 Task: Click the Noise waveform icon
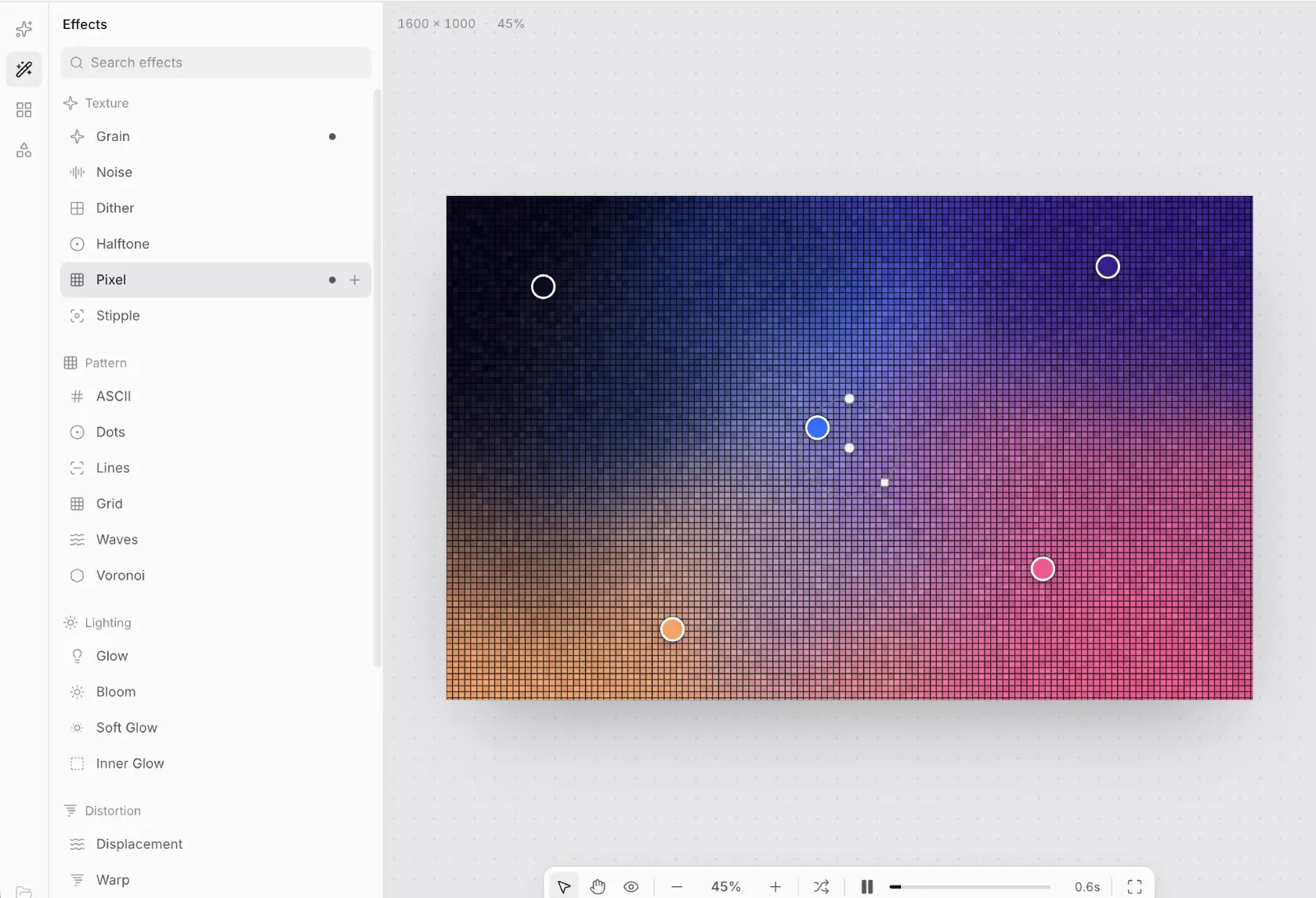point(77,172)
